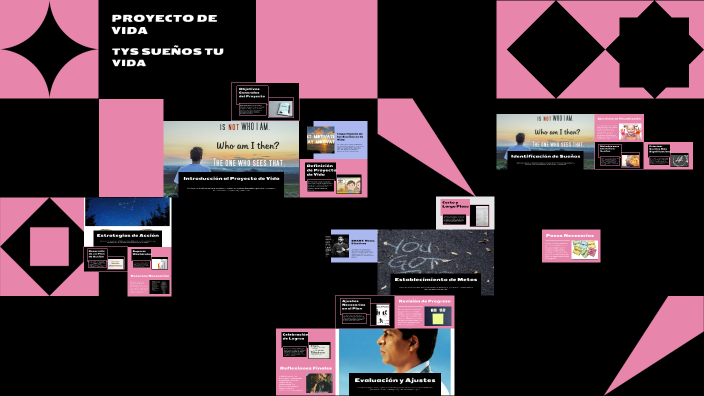The image size is (704, 396).
Task: Open the 'Objetivos Generales del Proyecto' slide
Action: 265,101
